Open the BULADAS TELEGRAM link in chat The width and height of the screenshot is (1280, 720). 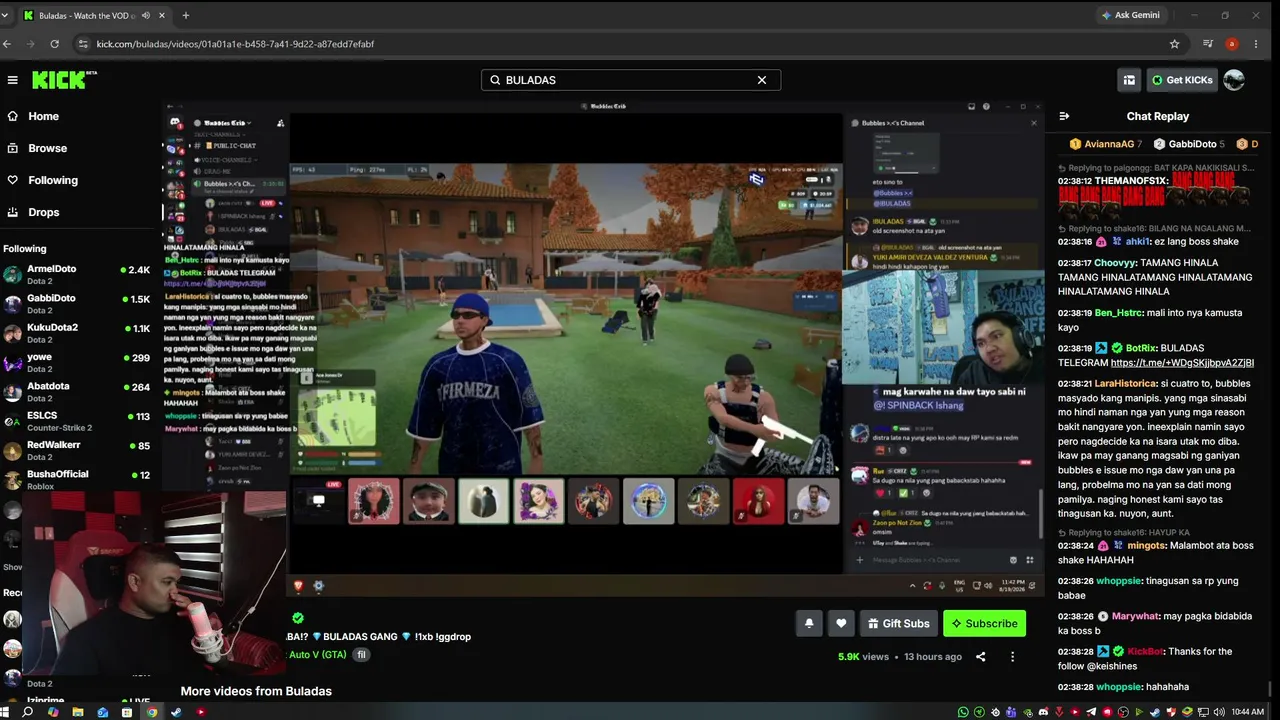click(1182, 363)
